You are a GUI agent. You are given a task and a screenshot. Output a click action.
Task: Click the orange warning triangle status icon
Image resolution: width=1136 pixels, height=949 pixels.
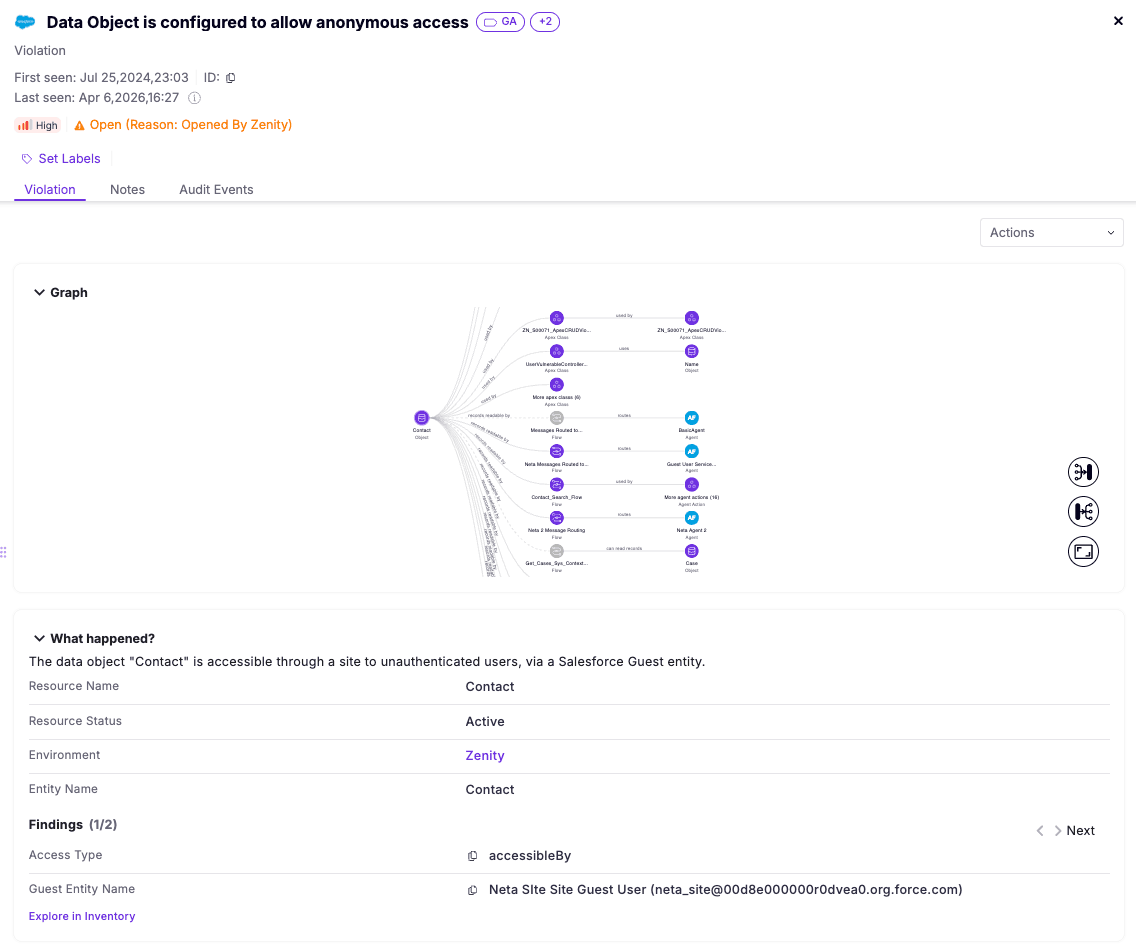(x=80, y=125)
